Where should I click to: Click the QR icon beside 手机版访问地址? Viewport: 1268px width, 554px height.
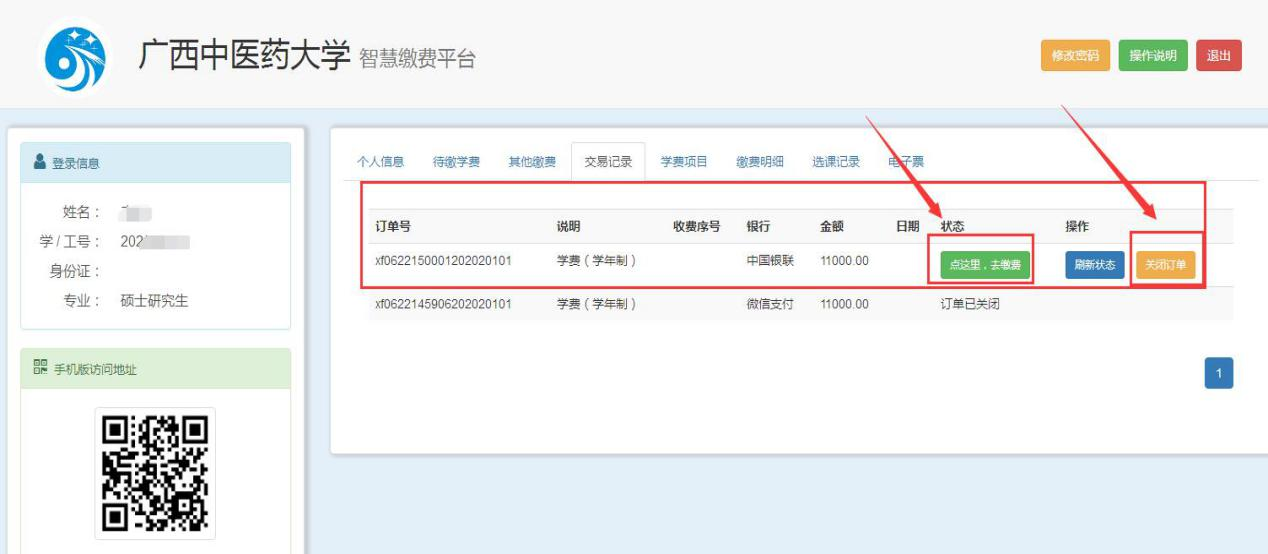(x=39, y=369)
